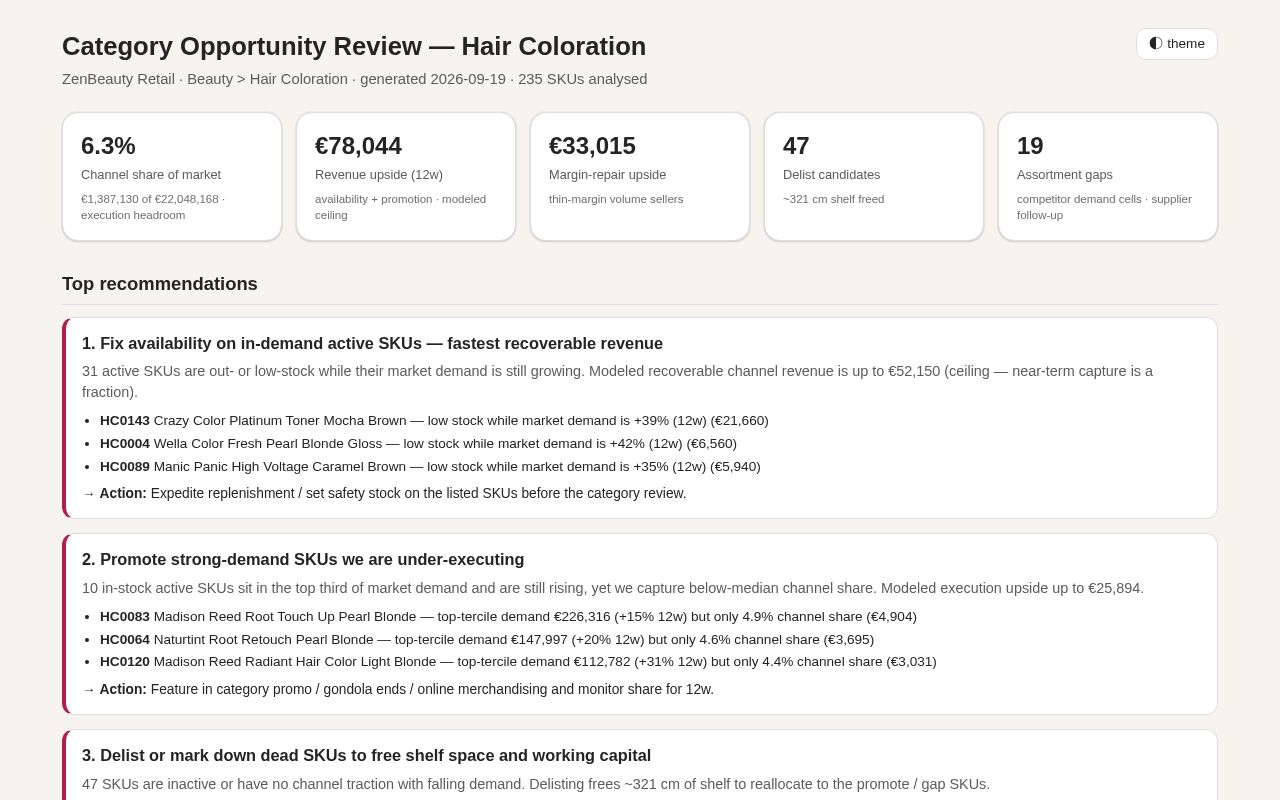Click the 'Top recommendations' section heading
This screenshot has width=1280, height=800.
pos(160,284)
